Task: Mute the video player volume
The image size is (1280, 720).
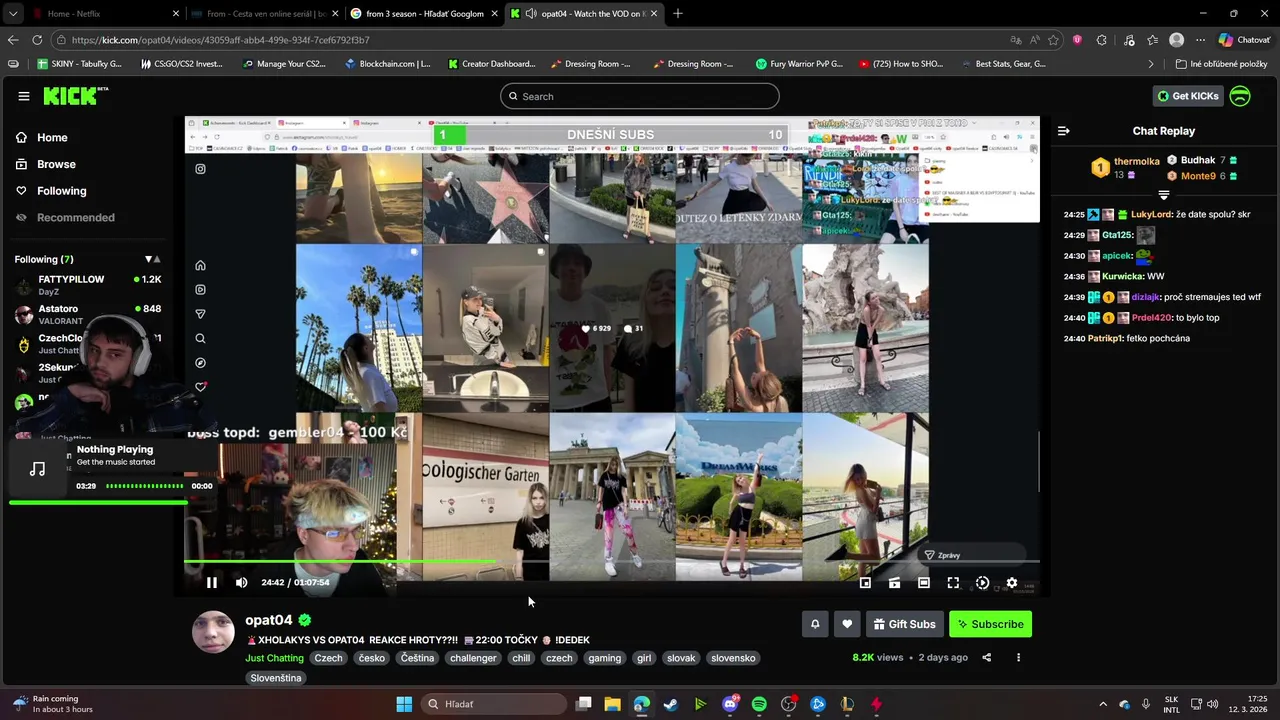Action: [x=241, y=583]
